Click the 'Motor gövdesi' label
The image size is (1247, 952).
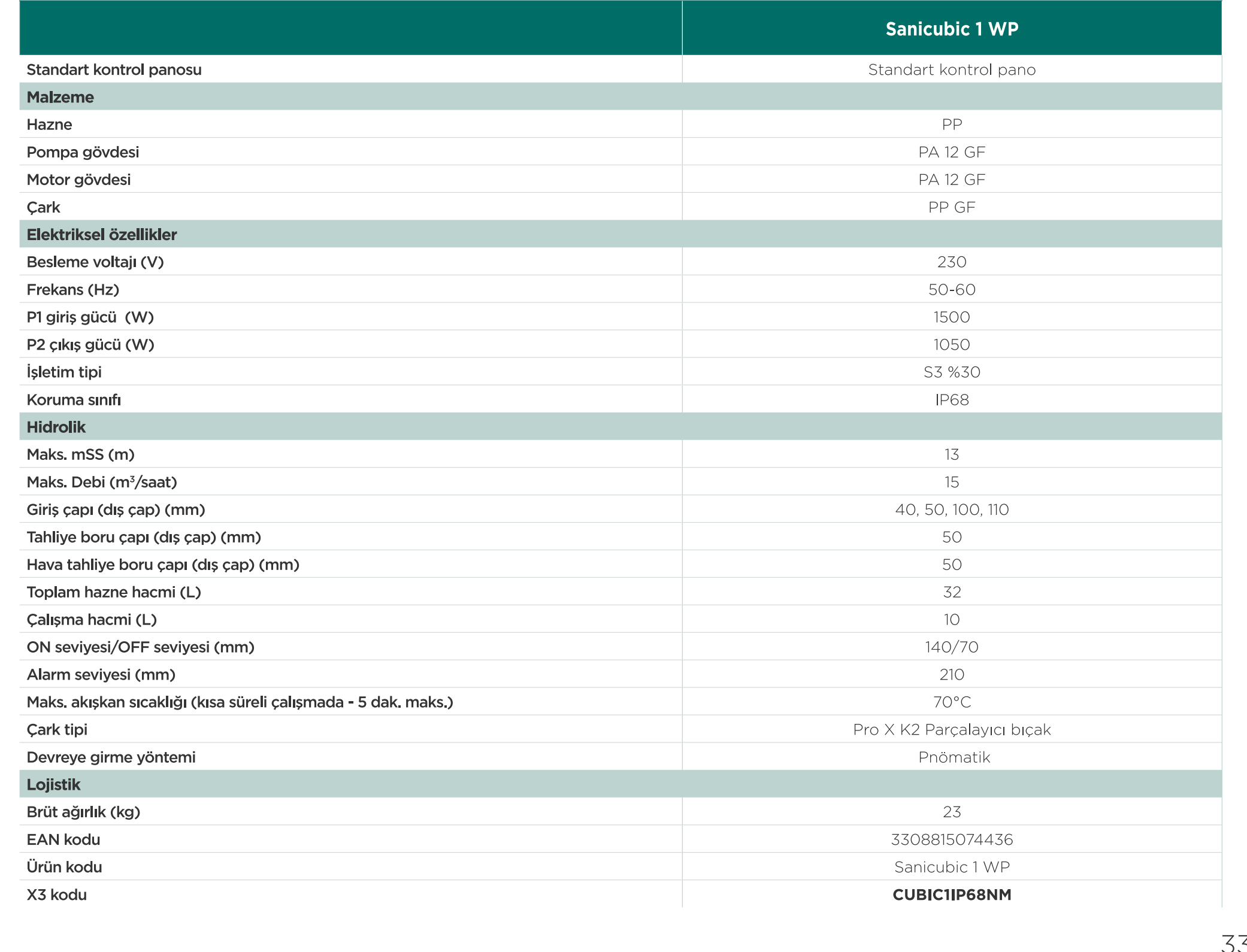78,180
